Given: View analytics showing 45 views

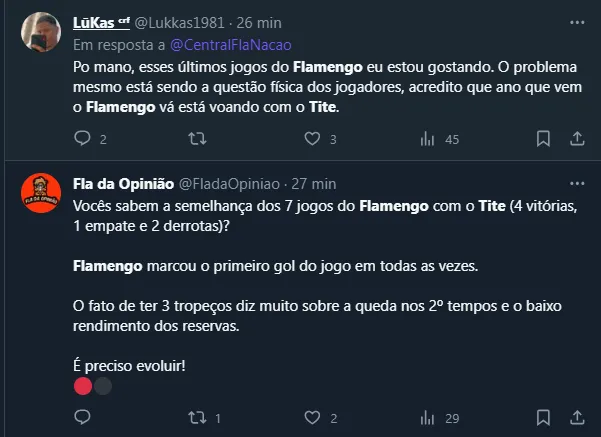Looking at the screenshot, I should click(427, 139).
